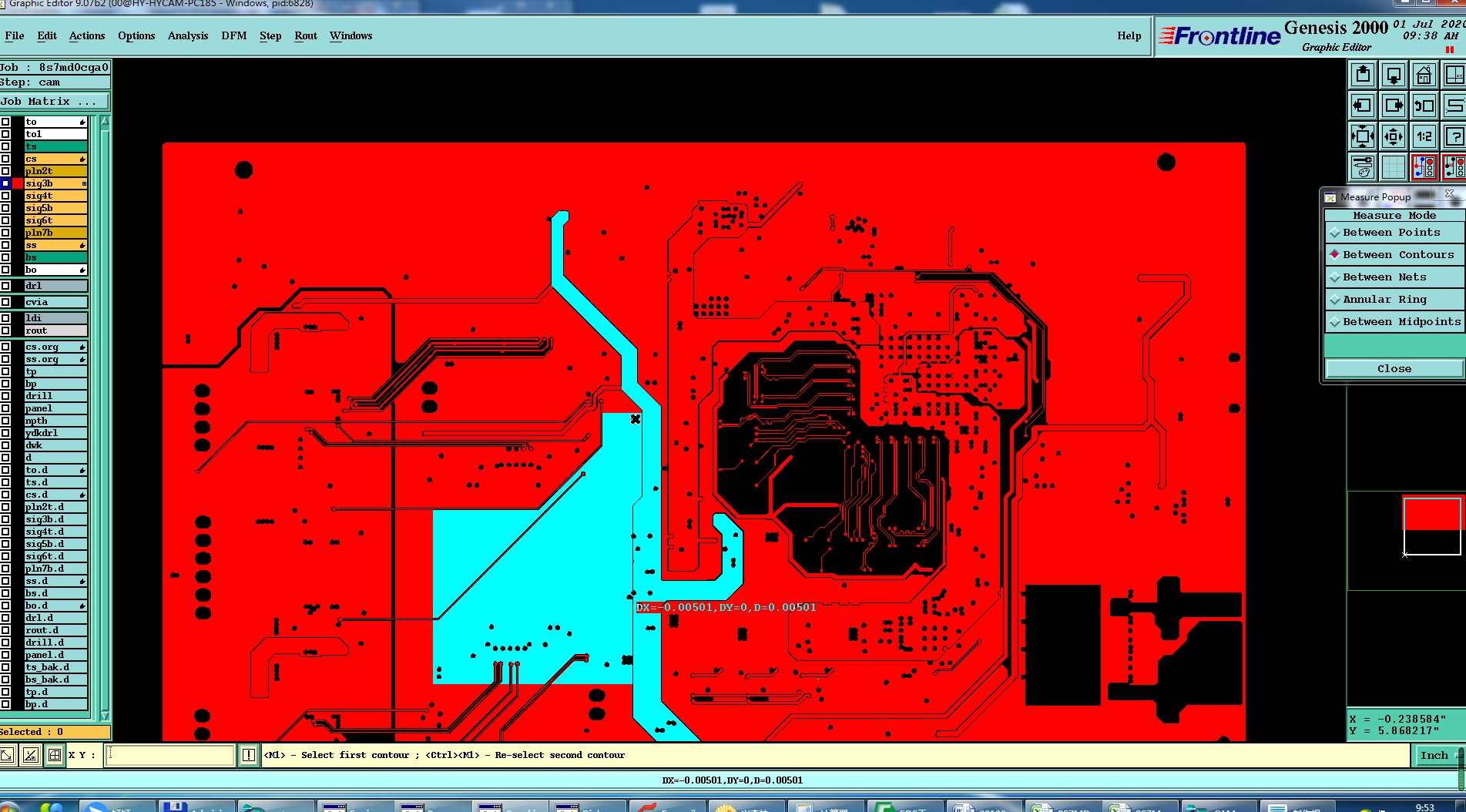Click the X Y coordinate input field
This screenshot has height=812, width=1466.
[170, 755]
